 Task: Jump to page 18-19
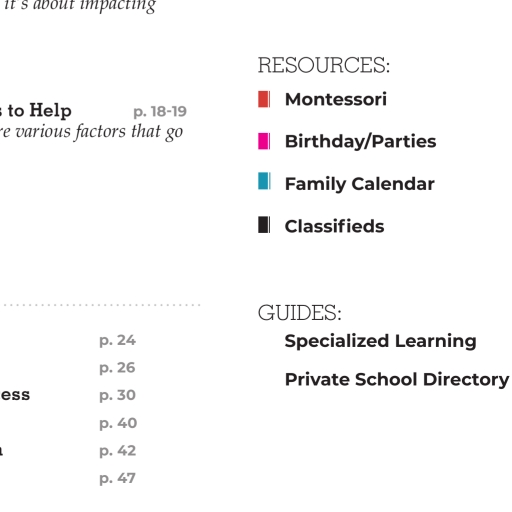click(160, 112)
